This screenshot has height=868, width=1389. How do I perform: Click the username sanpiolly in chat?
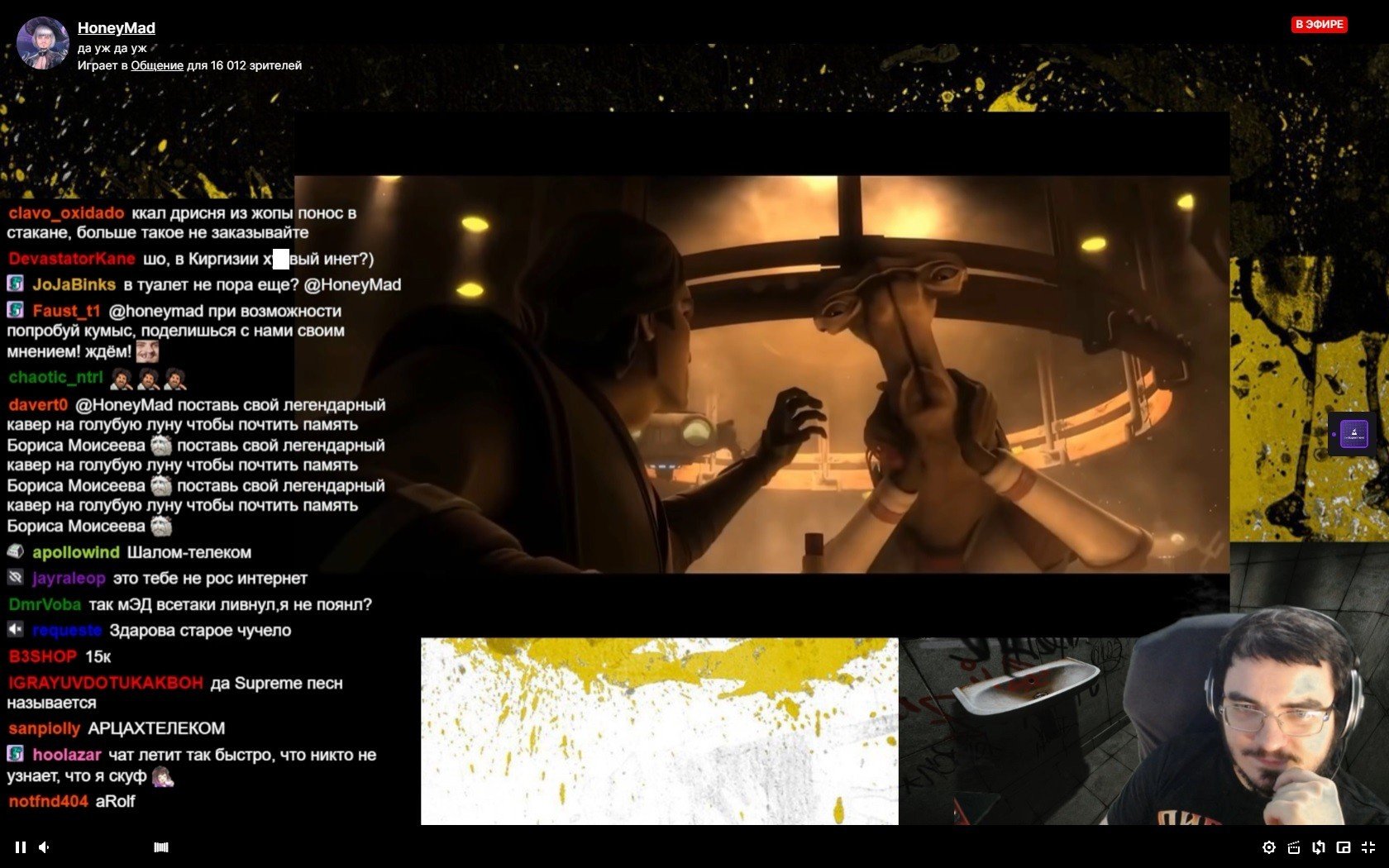[45, 728]
